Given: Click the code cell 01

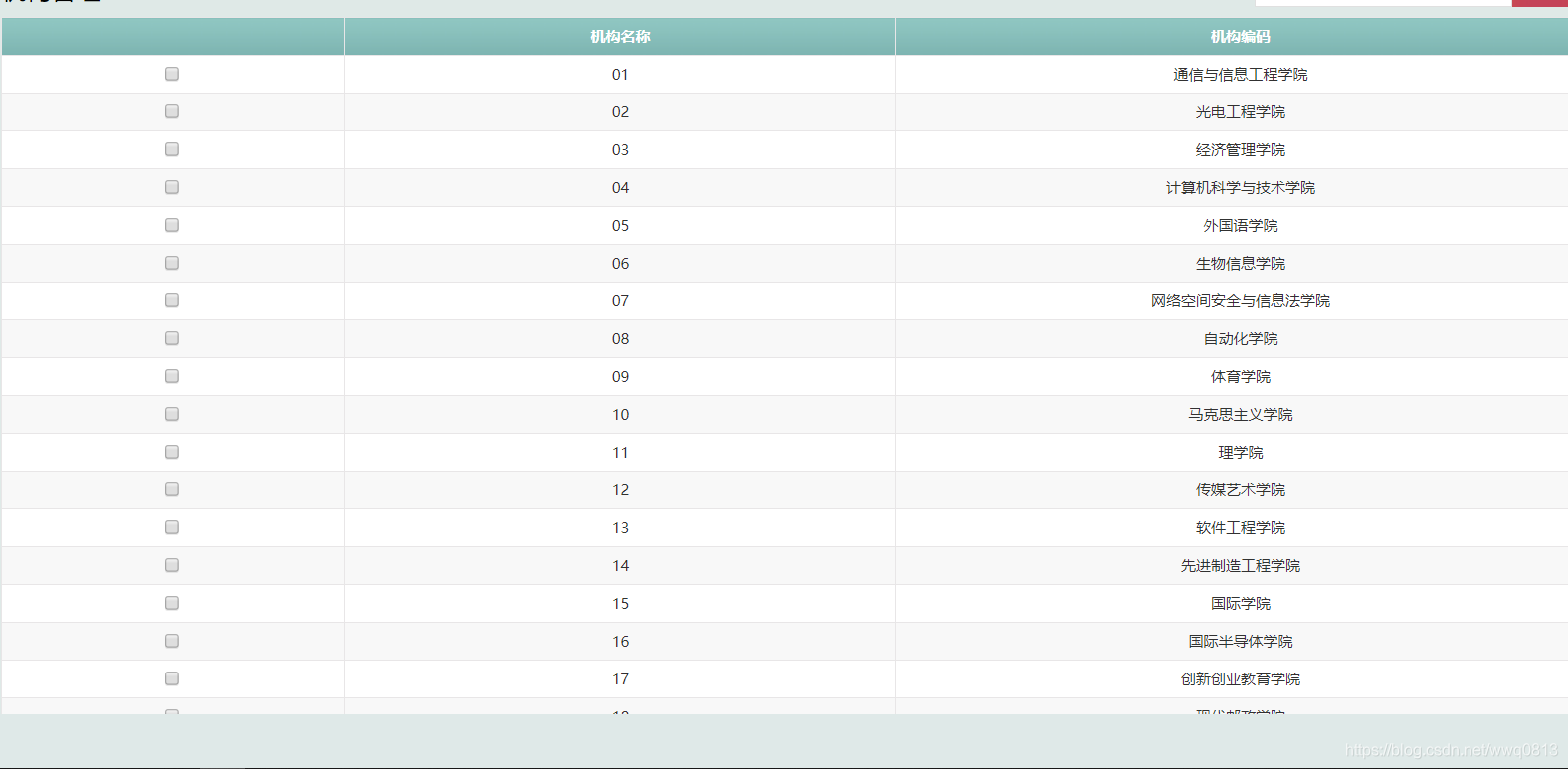Looking at the screenshot, I should point(620,75).
